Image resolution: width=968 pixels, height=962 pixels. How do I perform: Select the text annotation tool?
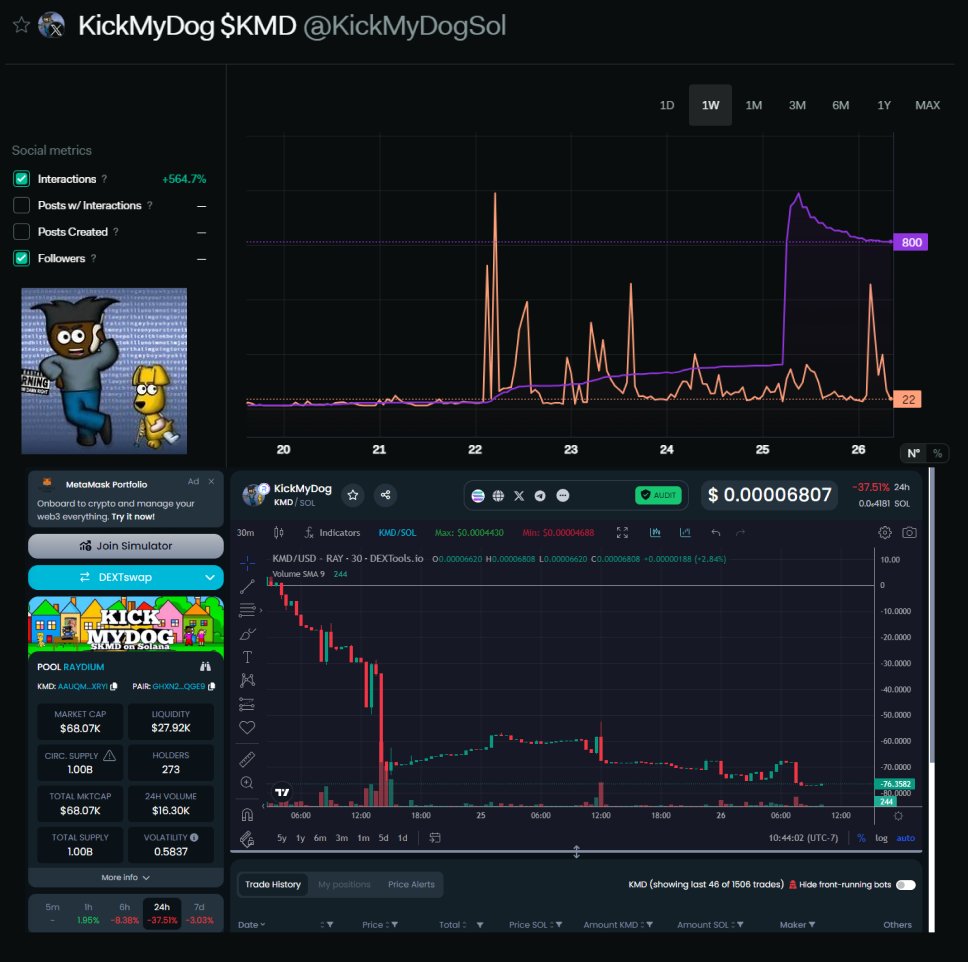coord(247,657)
